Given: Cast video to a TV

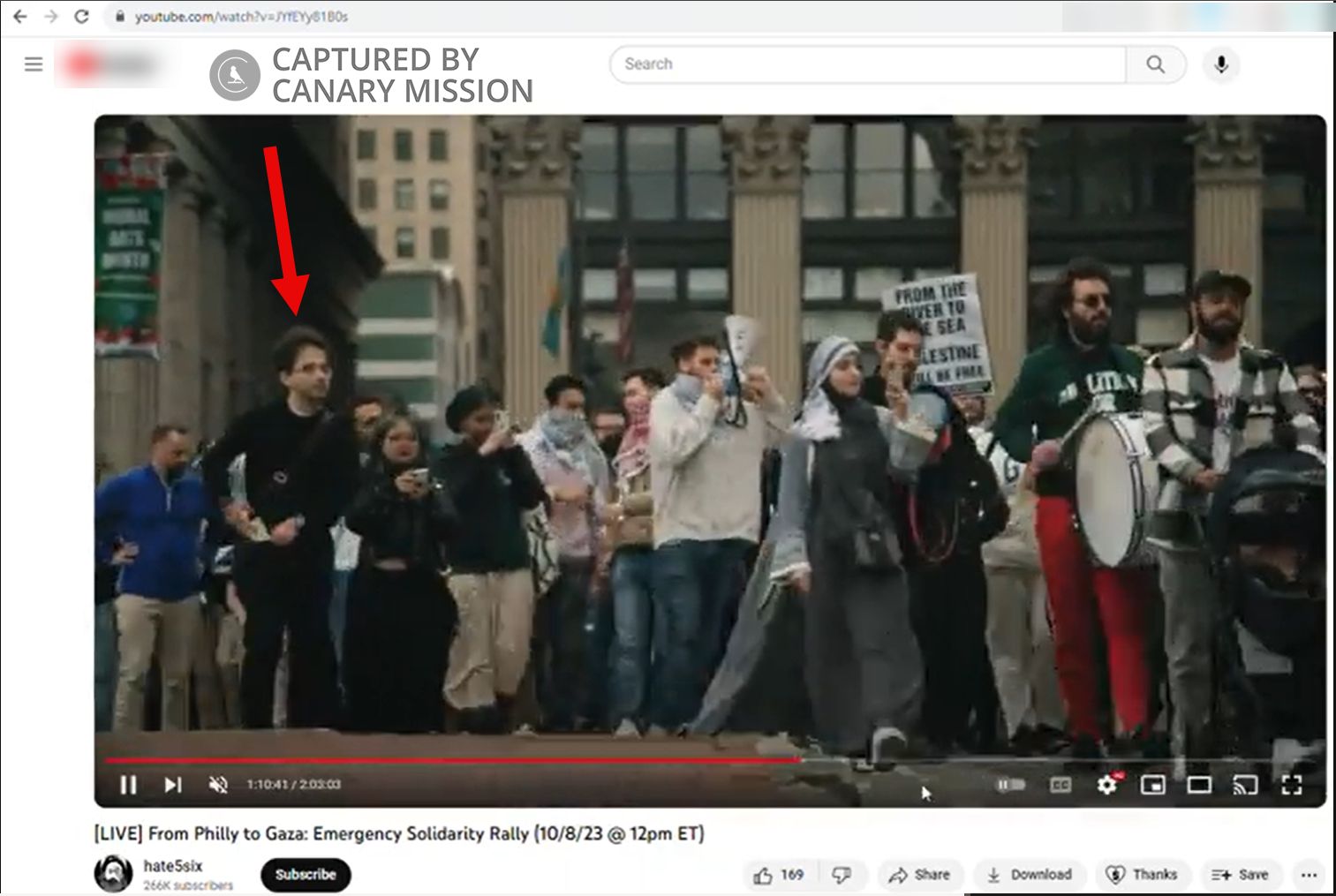Looking at the screenshot, I should tap(1245, 785).
